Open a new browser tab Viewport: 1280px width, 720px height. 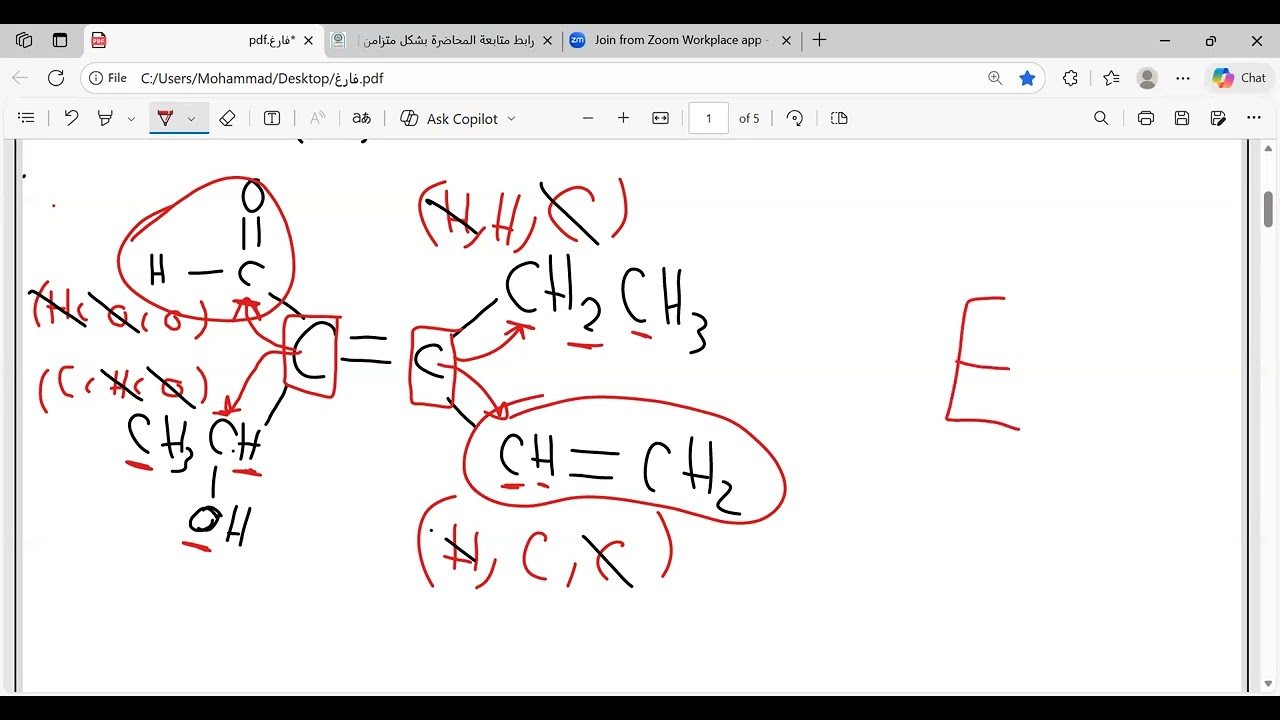click(x=820, y=40)
